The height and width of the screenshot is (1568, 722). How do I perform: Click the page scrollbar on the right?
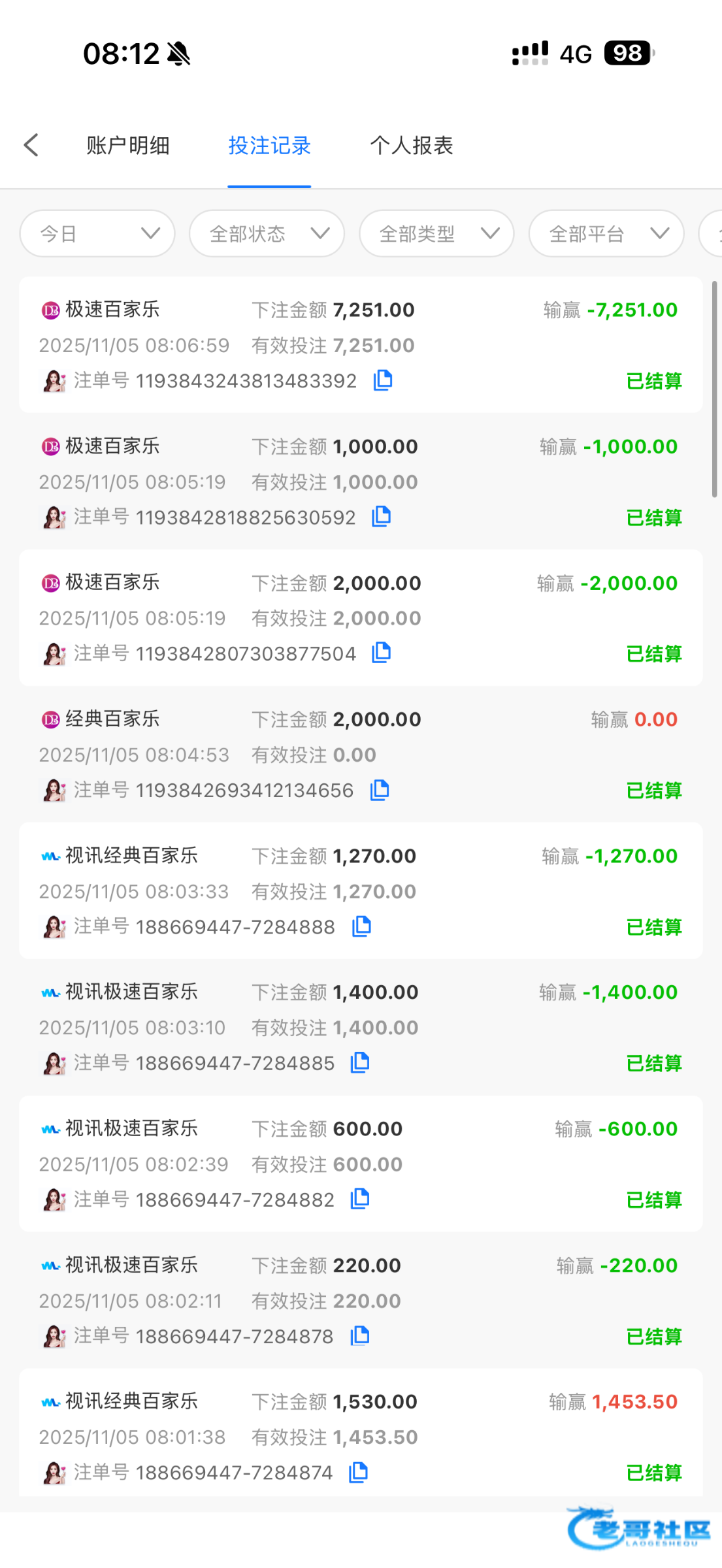714,389
